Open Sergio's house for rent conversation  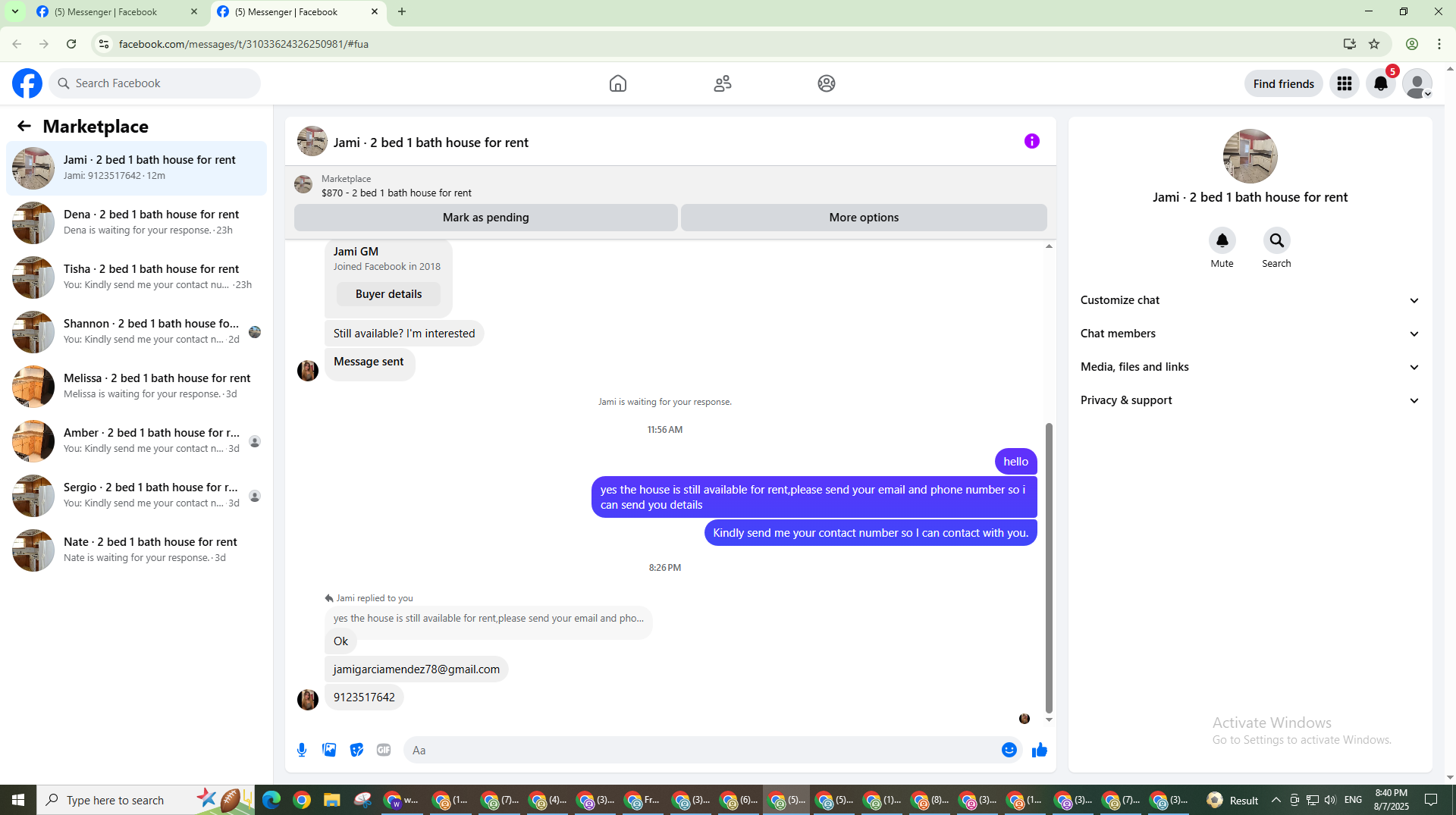tap(136, 495)
